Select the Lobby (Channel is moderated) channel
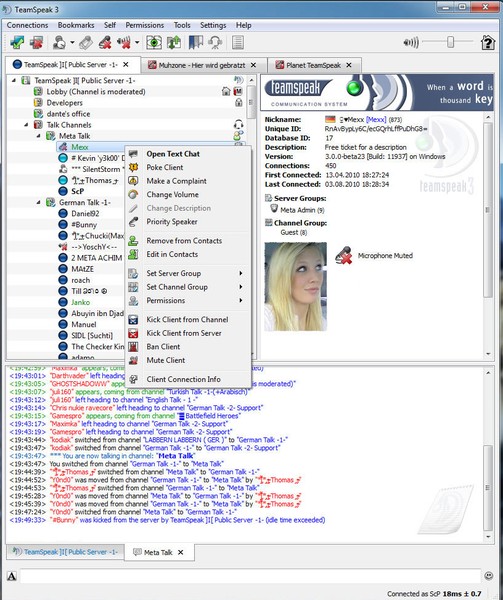503x600 pixels. click(96, 92)
